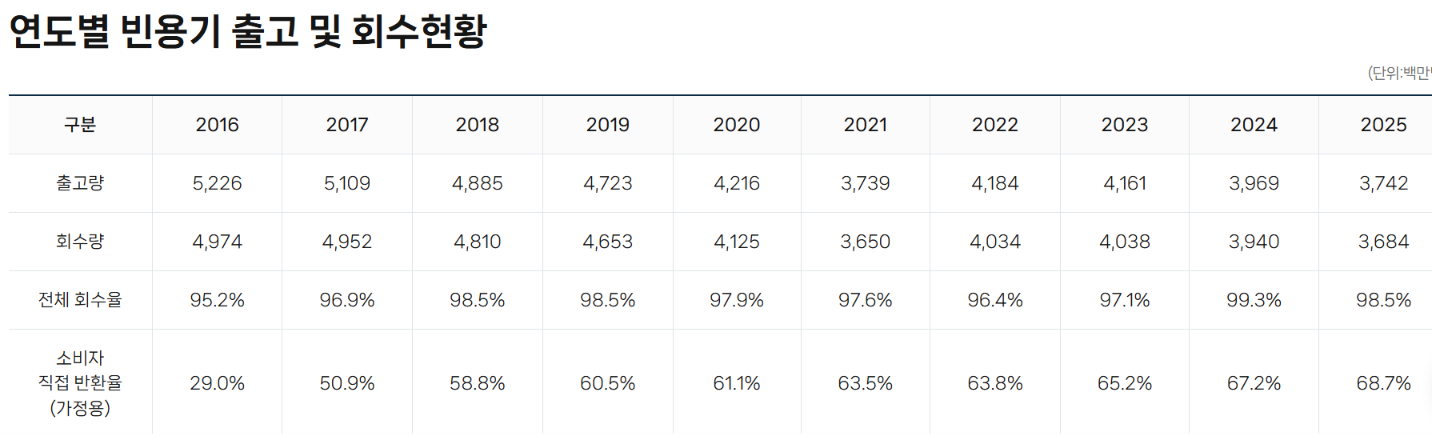Select the 2025 column header

pos(1384,125)
